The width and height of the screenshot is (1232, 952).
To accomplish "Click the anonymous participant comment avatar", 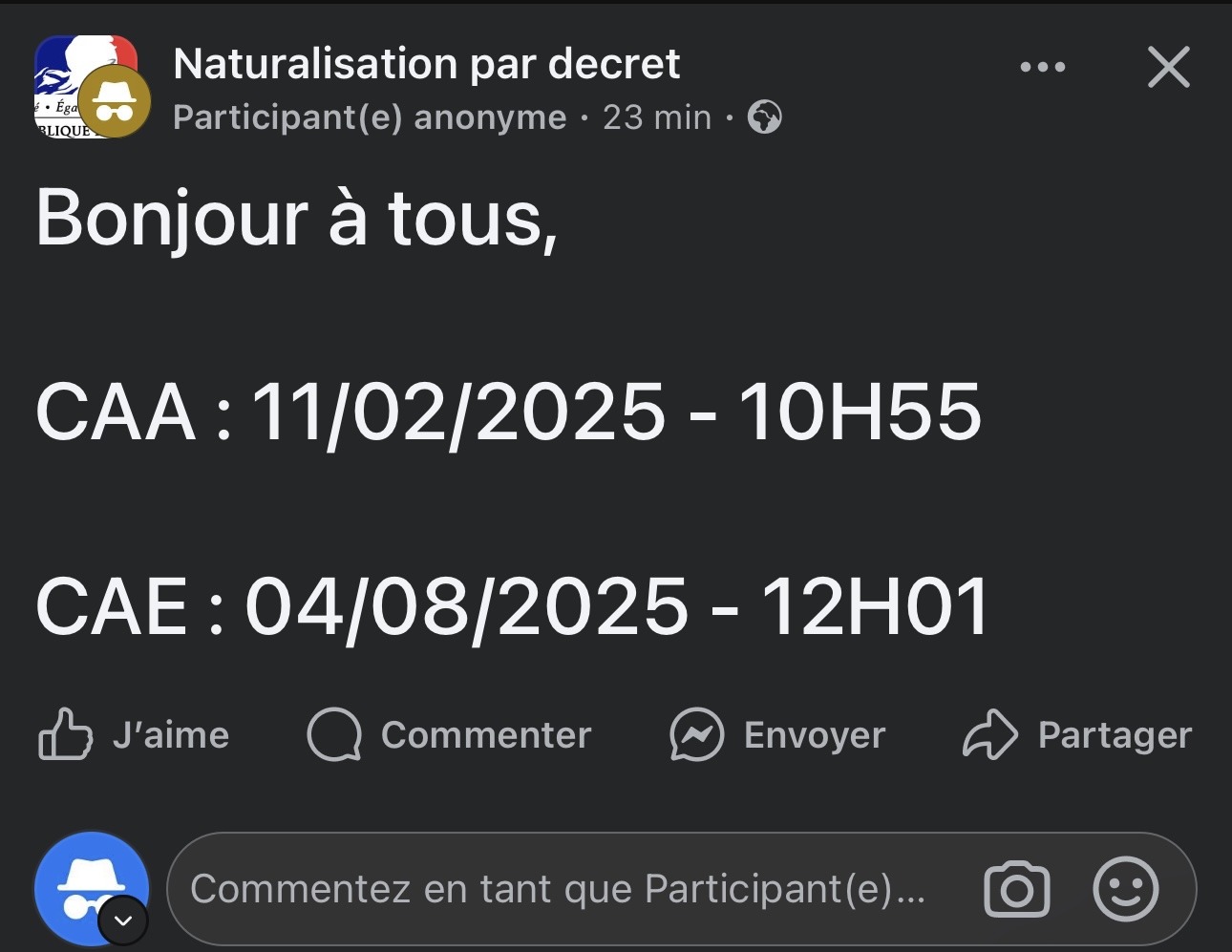I will (x=91, y=888).
